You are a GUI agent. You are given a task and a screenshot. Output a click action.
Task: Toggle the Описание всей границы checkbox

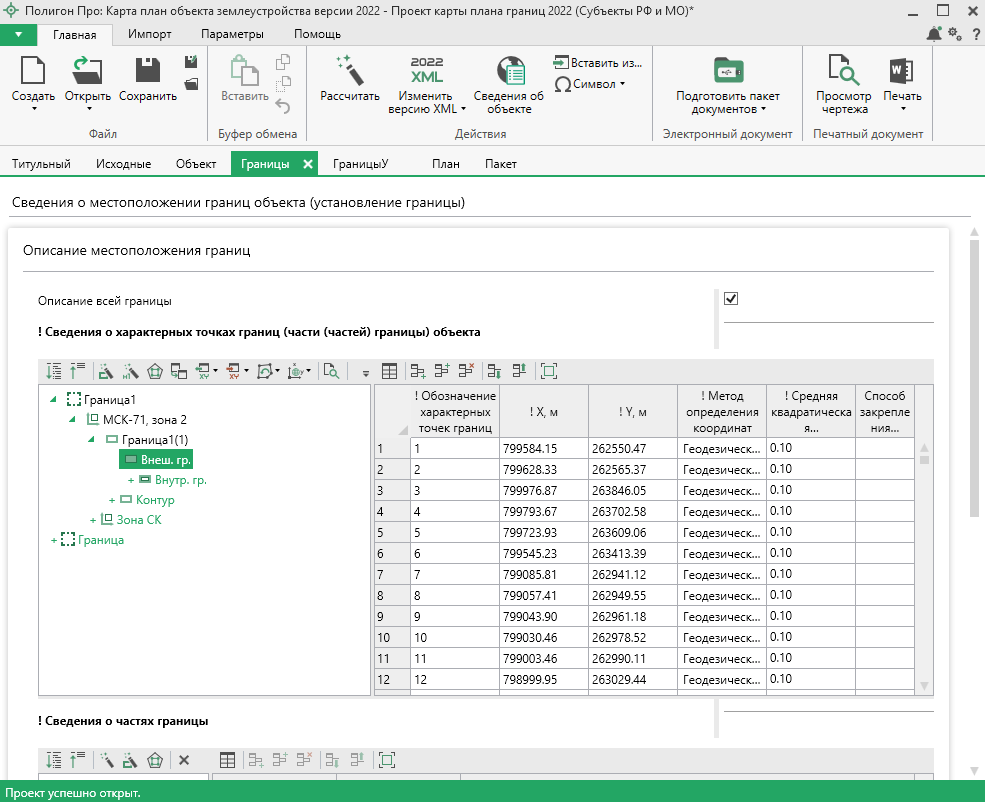[731, 299]
